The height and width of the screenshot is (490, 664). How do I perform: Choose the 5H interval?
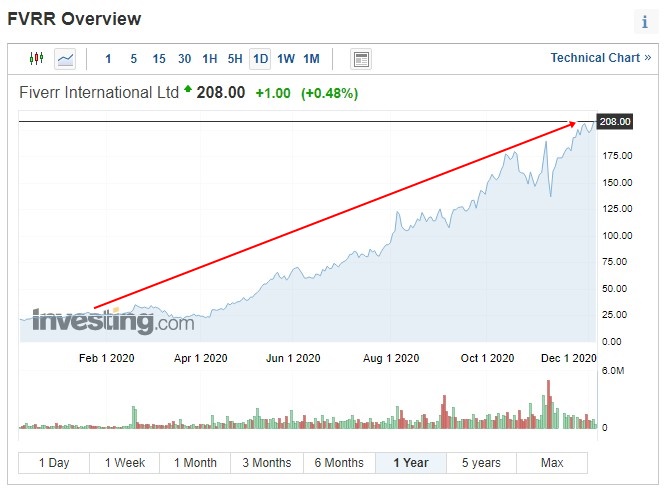pyautogui.click(x=235, y=59)
